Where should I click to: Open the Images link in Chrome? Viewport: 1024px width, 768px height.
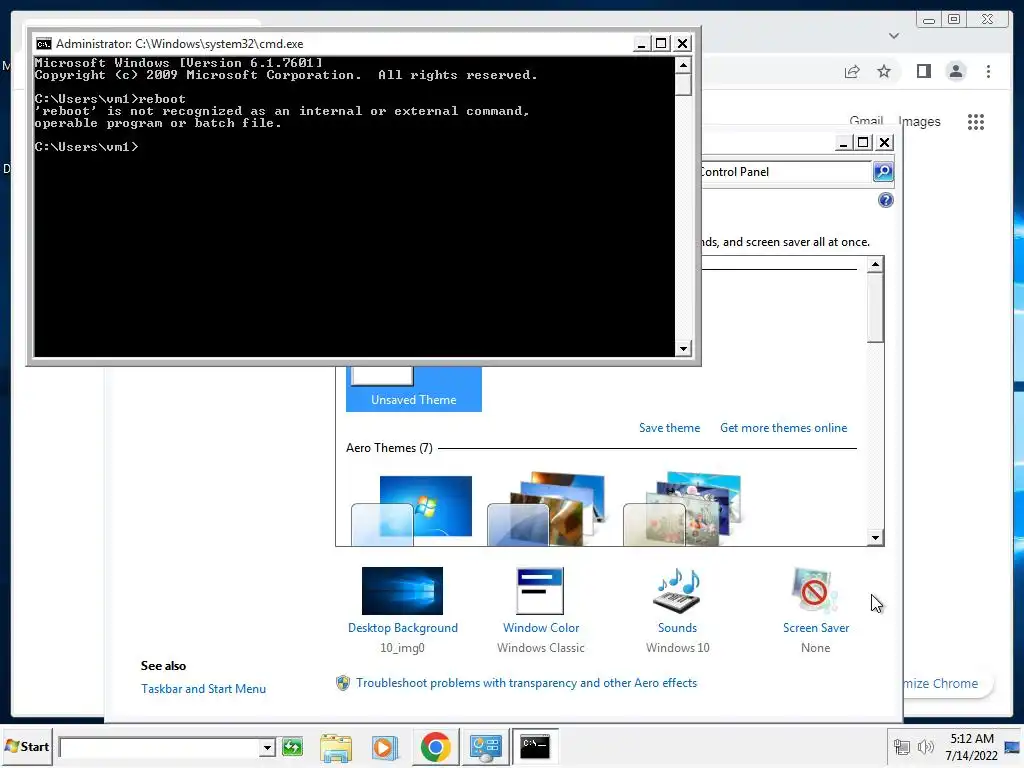point(919,121)
